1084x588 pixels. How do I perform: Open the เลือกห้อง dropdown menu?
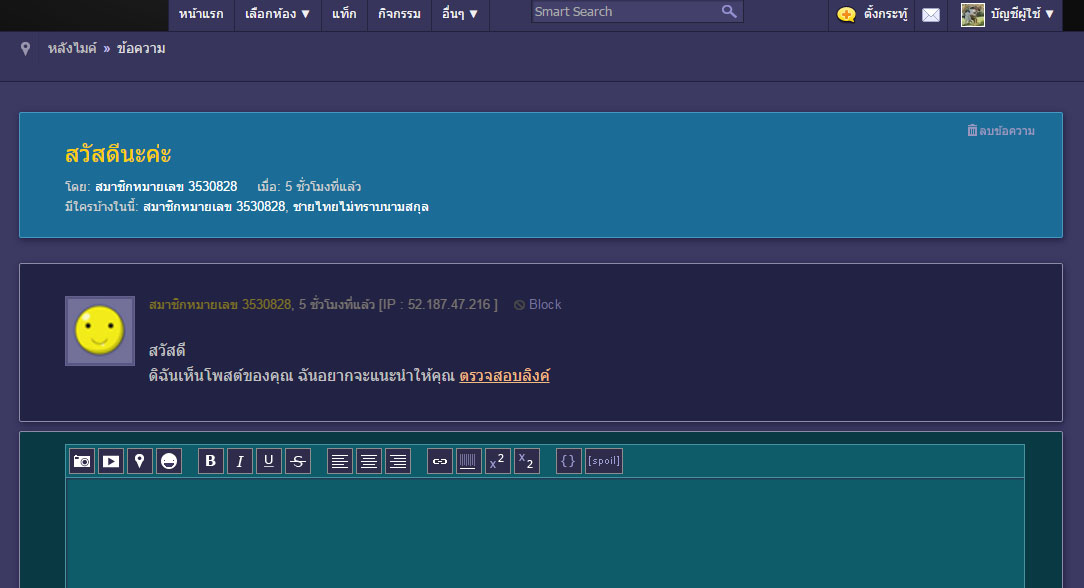[277, 14]
